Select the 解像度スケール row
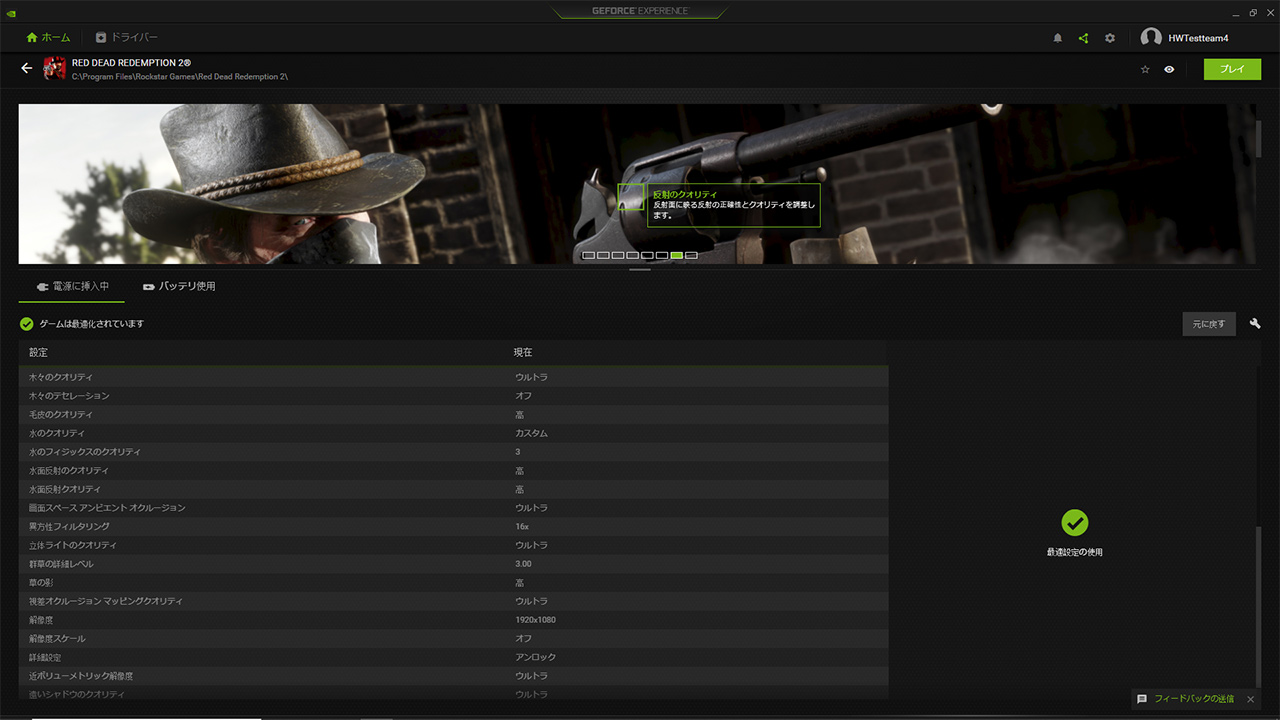 coord(453,639)
